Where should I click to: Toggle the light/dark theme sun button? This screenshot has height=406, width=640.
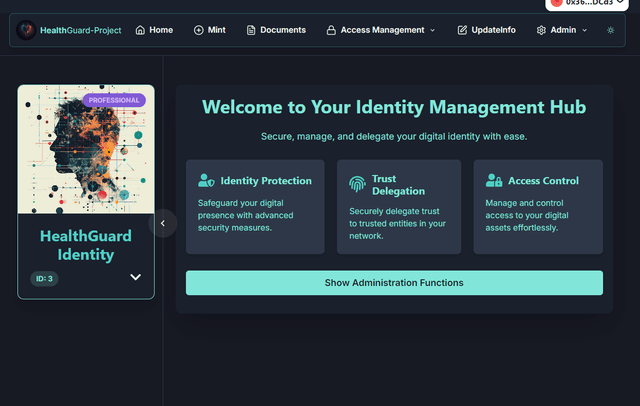pyautogui.click(x=611, y=30)
